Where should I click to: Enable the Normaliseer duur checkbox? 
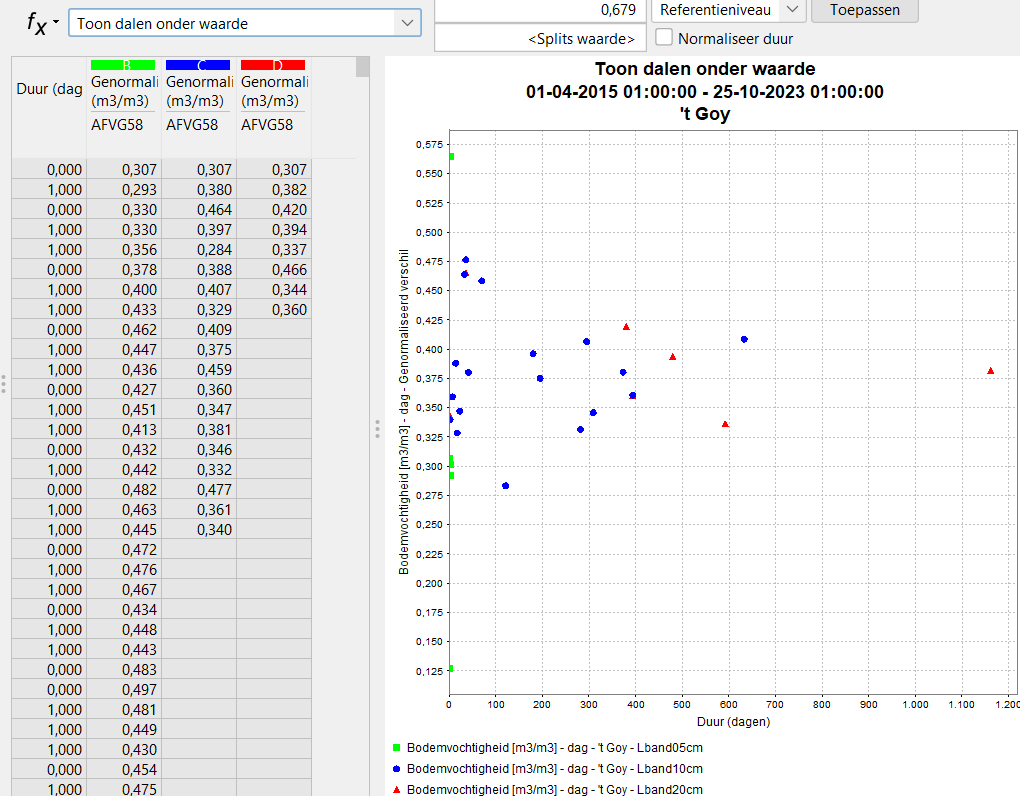(x=664, y=37)
